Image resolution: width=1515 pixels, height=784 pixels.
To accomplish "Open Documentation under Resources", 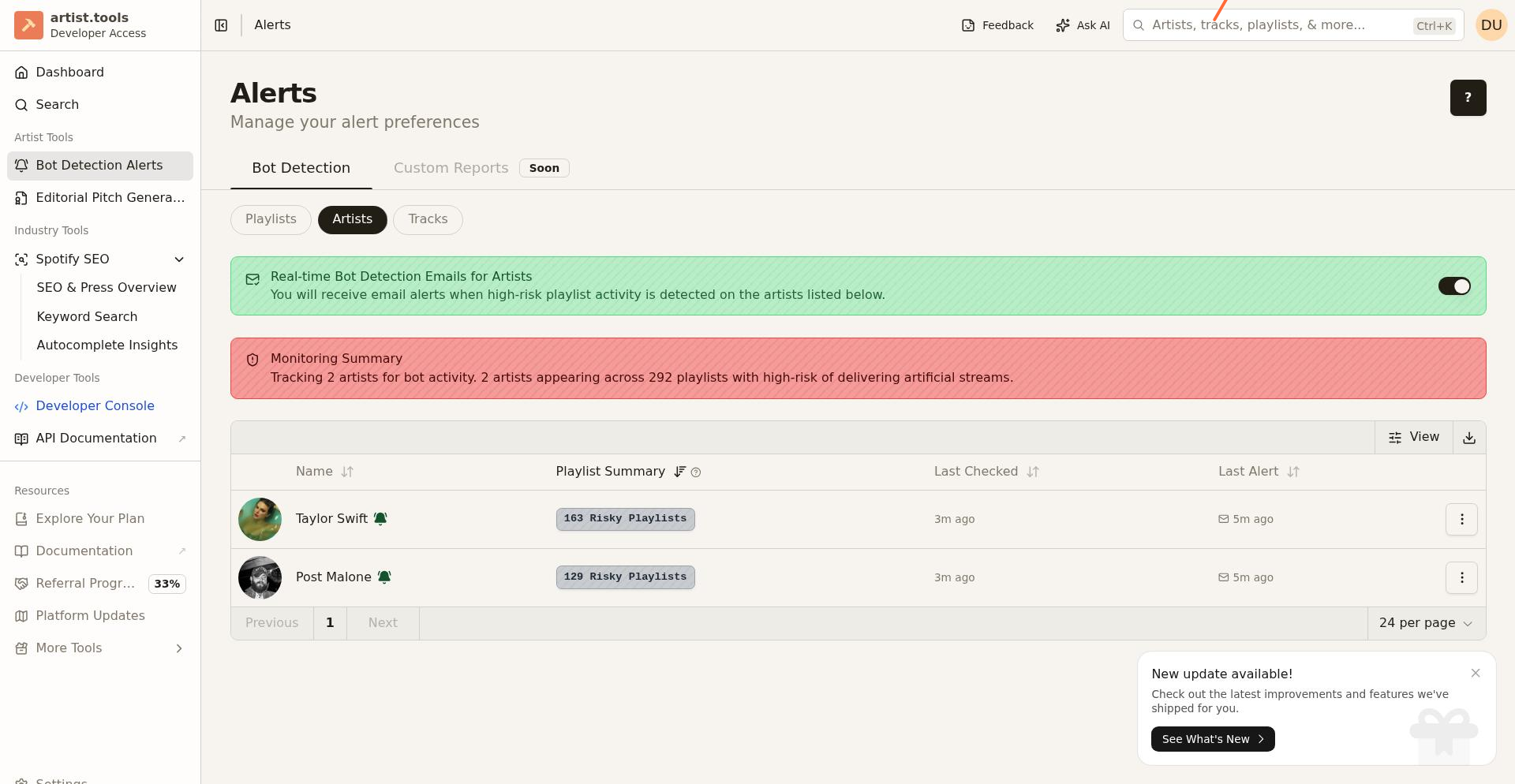I will [100, 551].
